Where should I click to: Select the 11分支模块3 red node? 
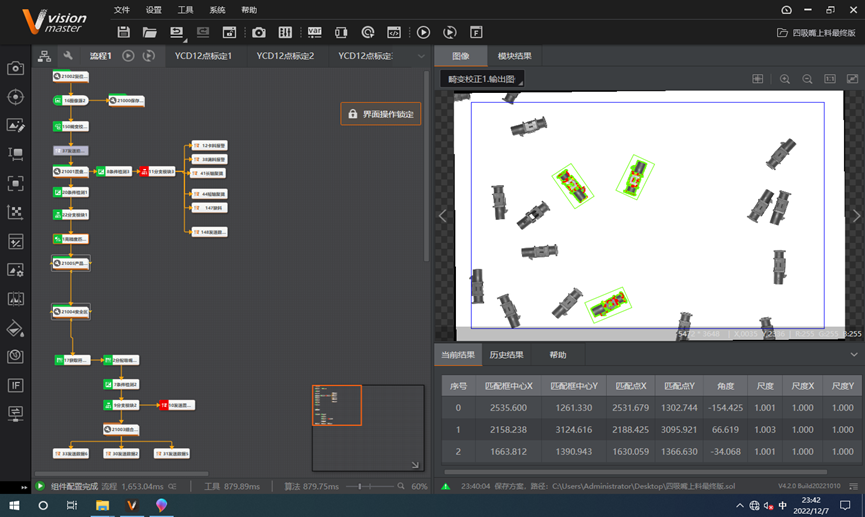pos(158,172)
